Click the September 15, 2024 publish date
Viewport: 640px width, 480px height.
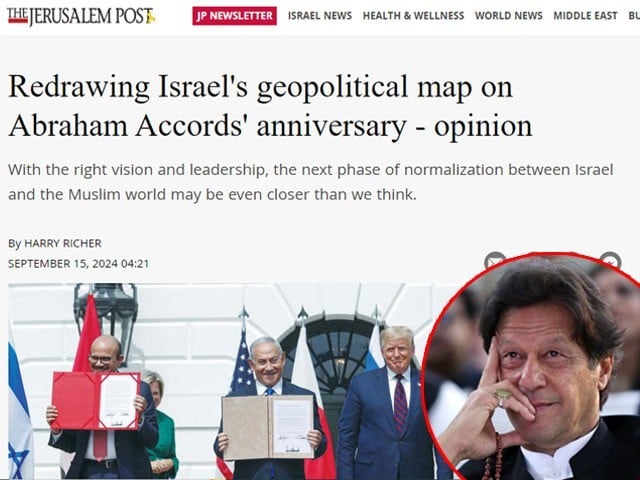click(x=78, y=264)
